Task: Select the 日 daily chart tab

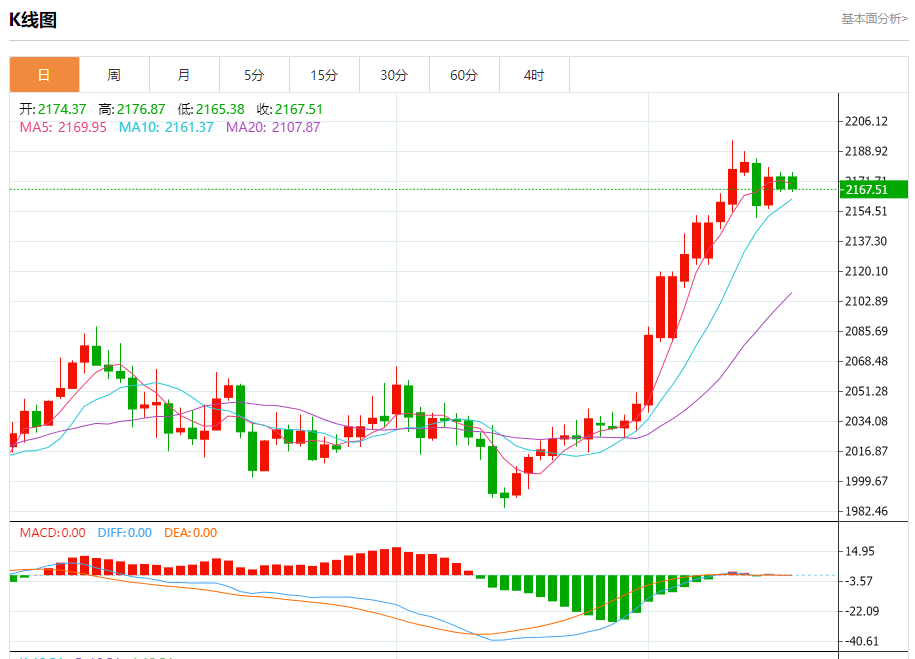Action: 44,75
